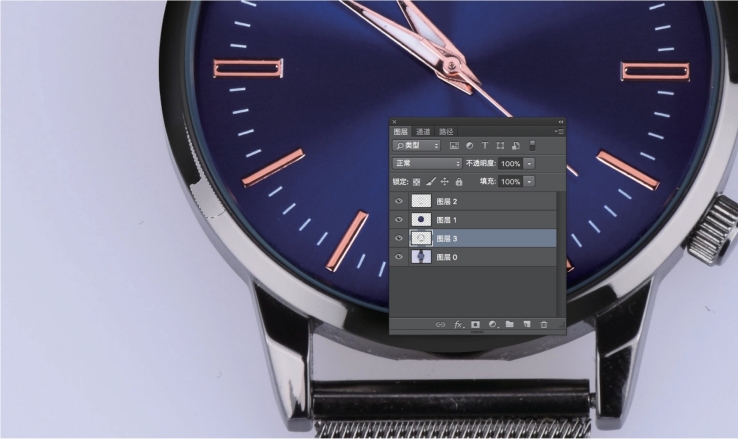Click the 填充 100% value field
This screenshot has height=439, width=738.
[511, 182]
